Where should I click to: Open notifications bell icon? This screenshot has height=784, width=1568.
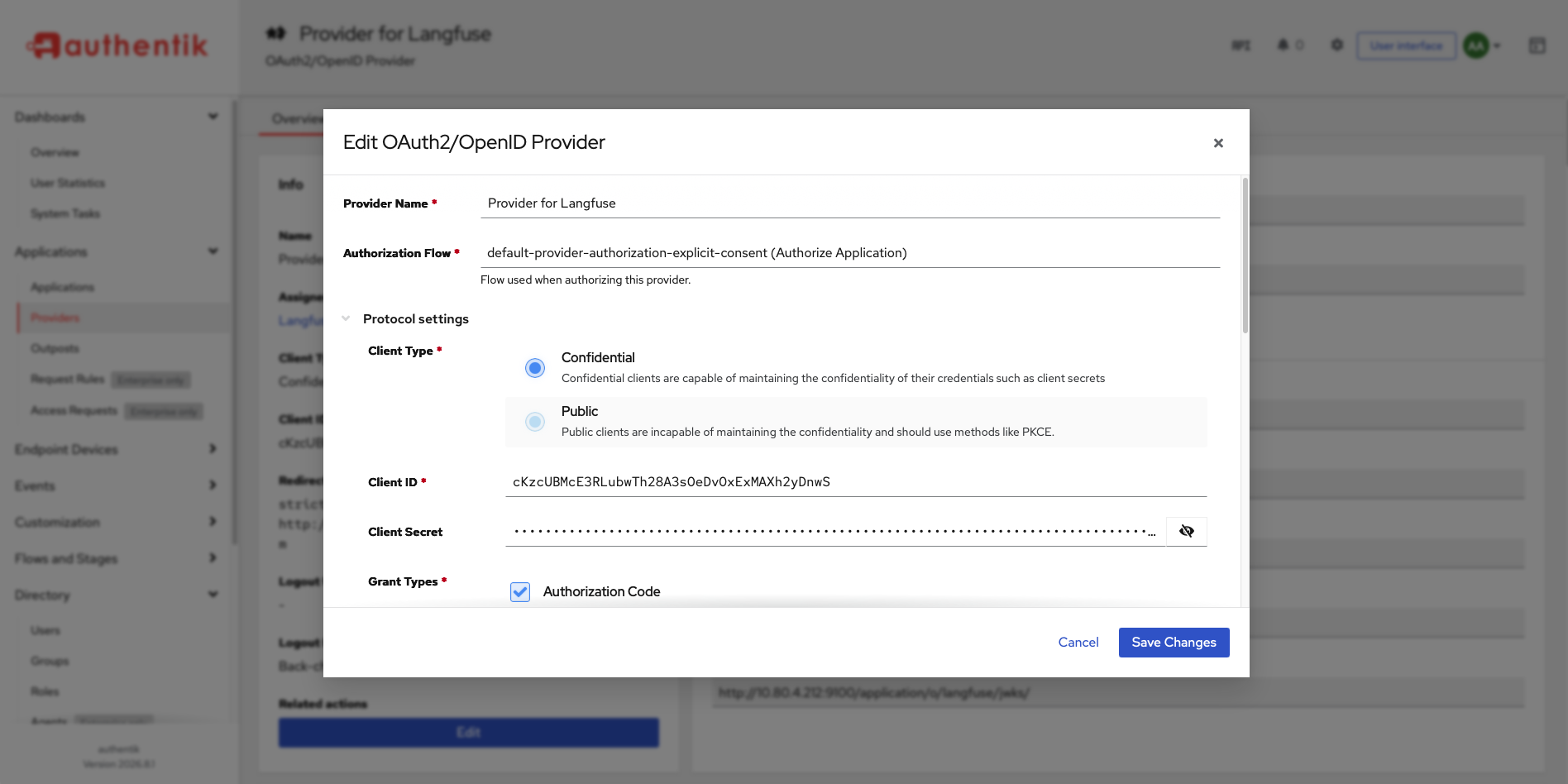pos(1284,45)
